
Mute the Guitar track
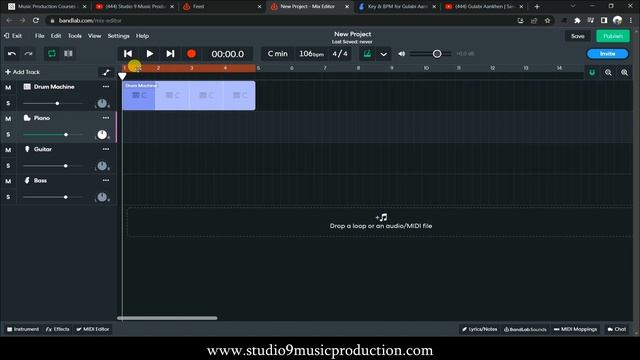pyautogui.click(x=8, y=150)
